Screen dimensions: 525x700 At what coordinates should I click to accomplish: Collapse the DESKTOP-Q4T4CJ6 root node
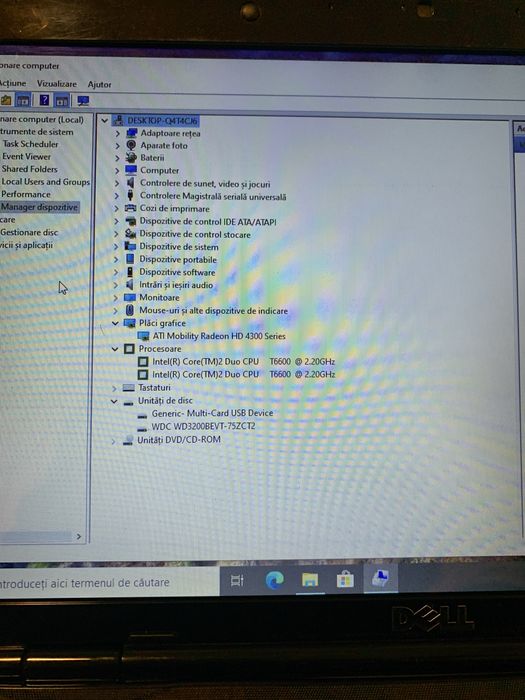[104, 121]
